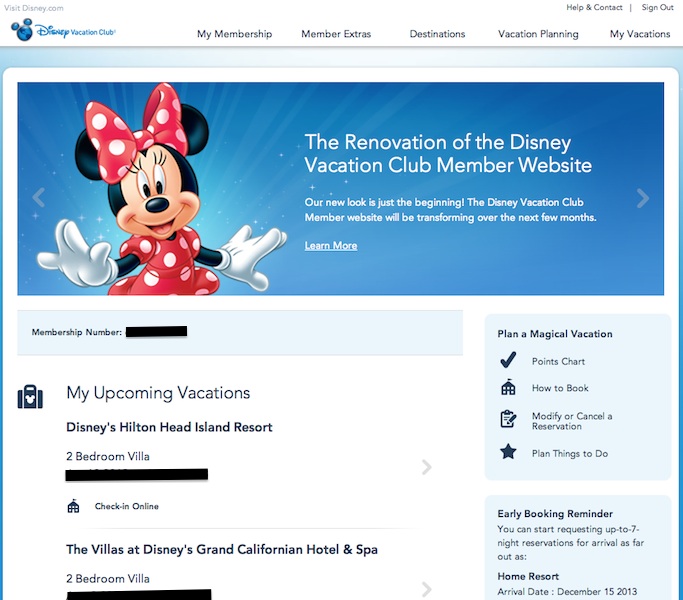
Task: Go to the previous banner slide
Action: coord(39,197)
